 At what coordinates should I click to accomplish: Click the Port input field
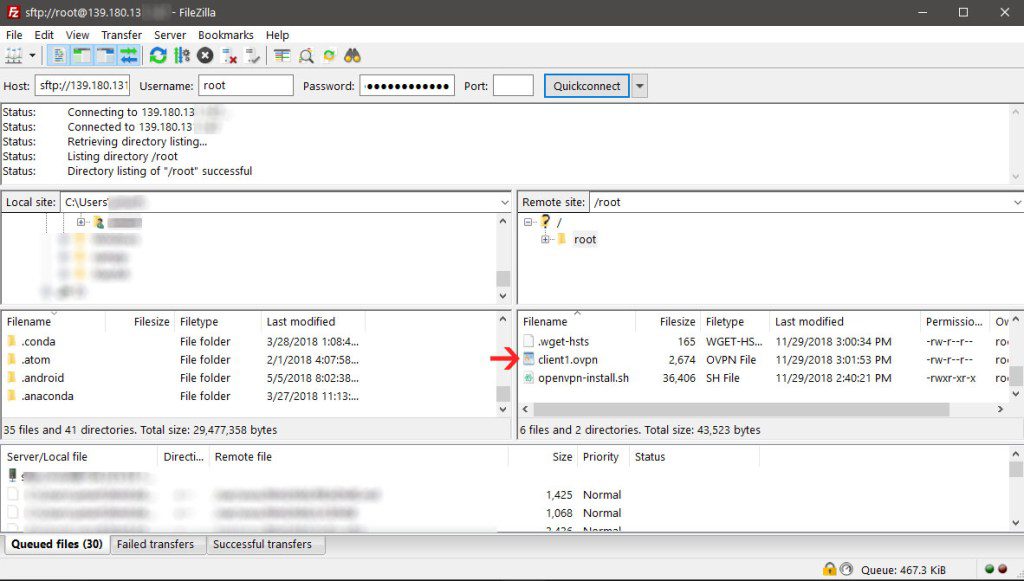[x=514, y=85]
